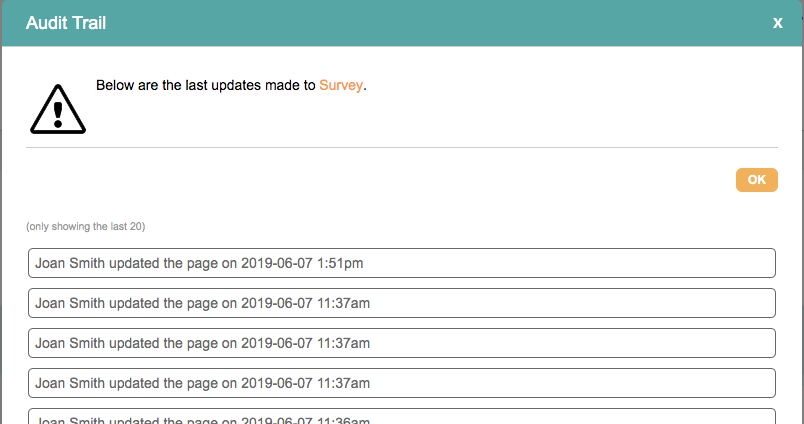The height and width of the screenshot is (424, 804).
Task: Click "Joan Smith" in the bottom cut-off entry
Action: tap(69, 419)
